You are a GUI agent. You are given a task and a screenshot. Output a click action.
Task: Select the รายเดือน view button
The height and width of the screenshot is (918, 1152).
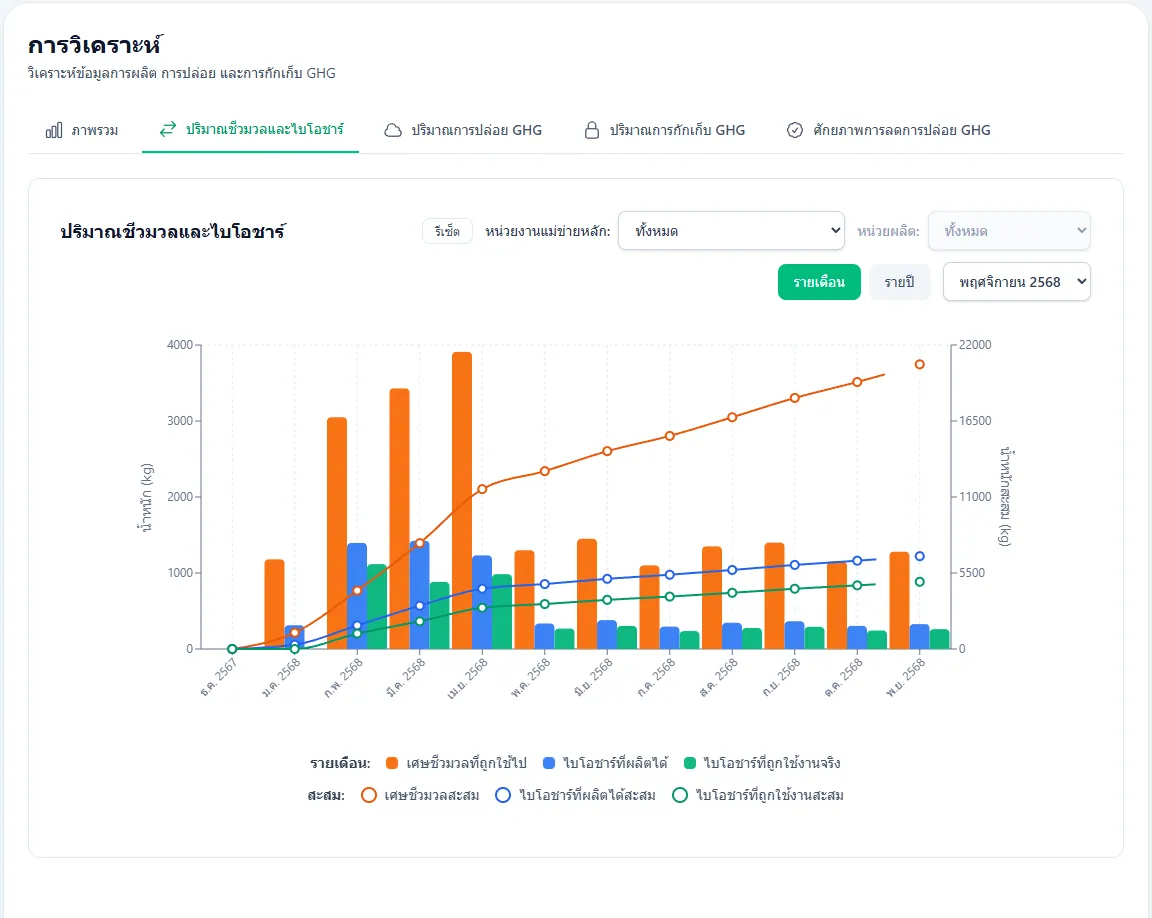819,282
